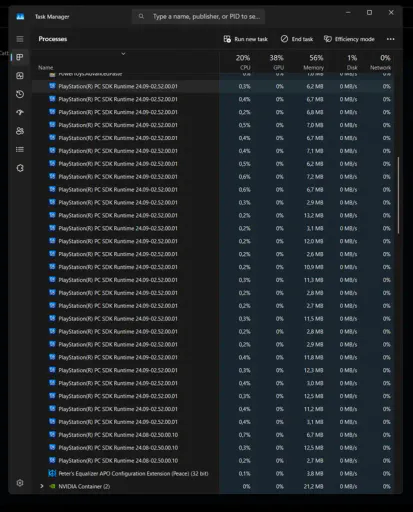Open the three-dot more options menu
The width and height of the screenshot is (413, 512).
pyautogui.click(x=390, y=39)
